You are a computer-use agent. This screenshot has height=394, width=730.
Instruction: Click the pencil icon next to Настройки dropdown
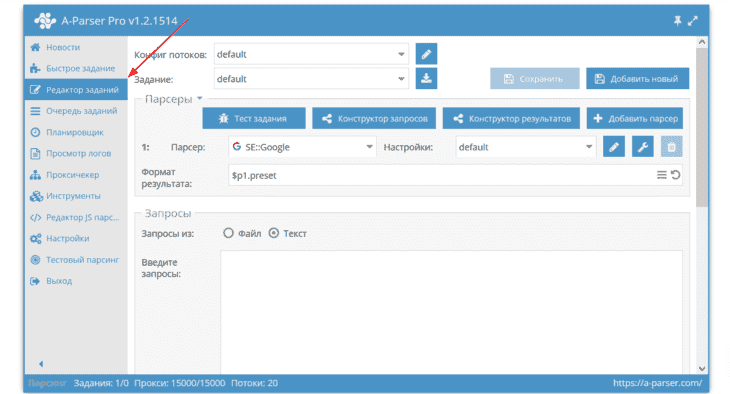tap(614, 147)
